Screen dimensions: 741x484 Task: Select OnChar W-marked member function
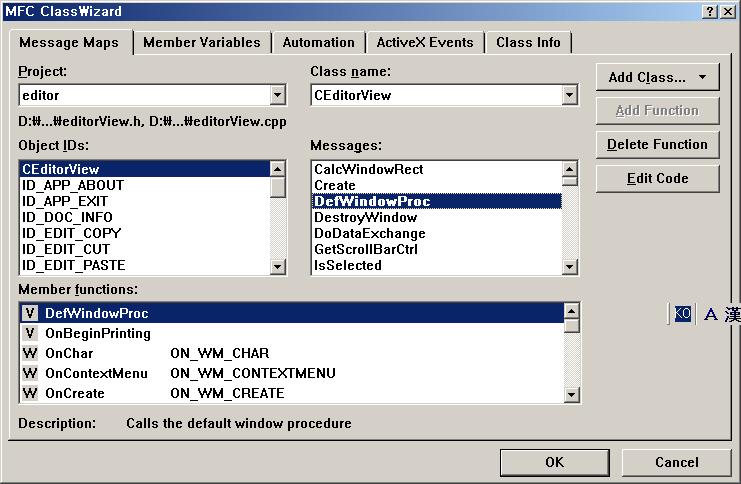point(292,353)
